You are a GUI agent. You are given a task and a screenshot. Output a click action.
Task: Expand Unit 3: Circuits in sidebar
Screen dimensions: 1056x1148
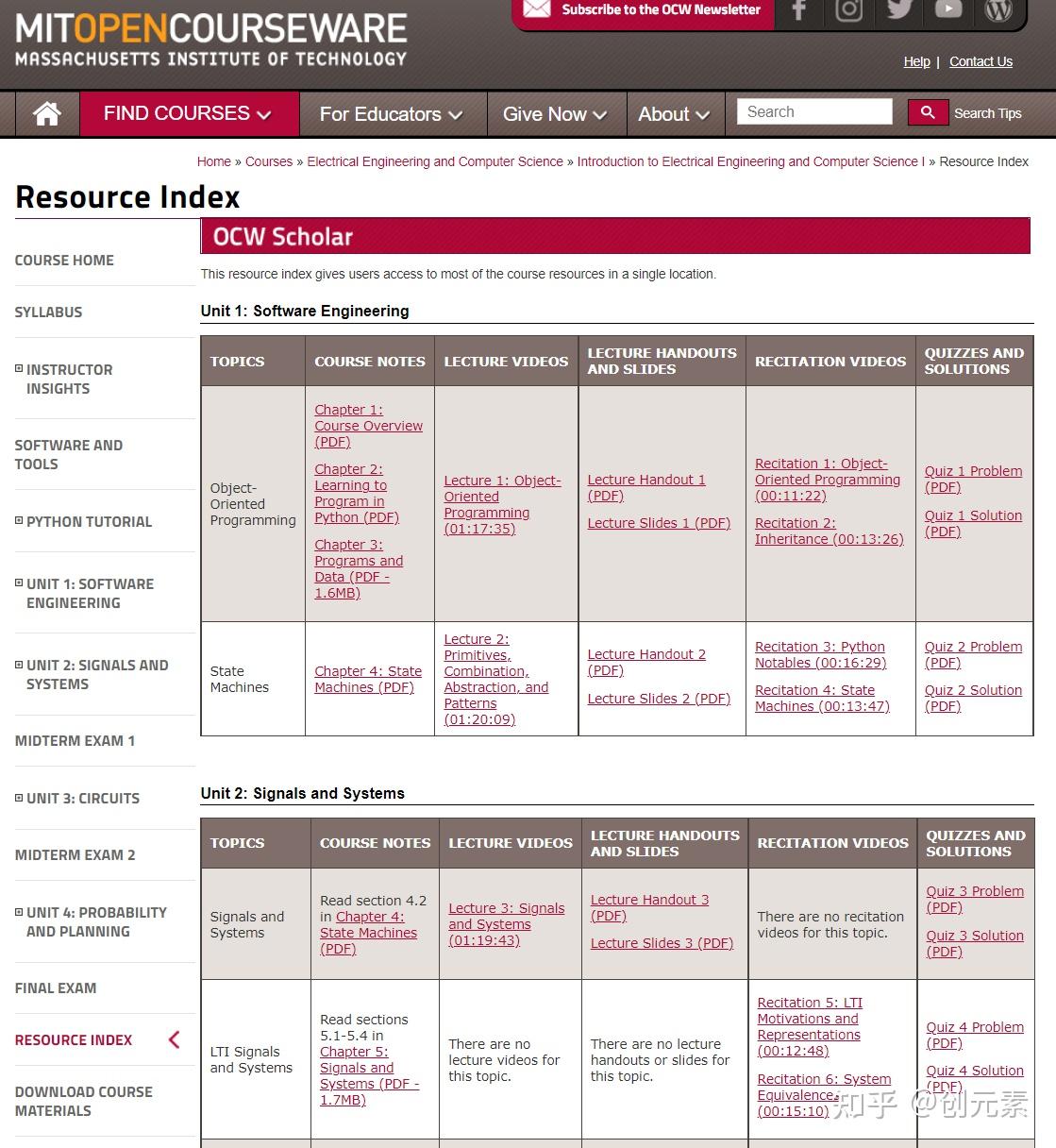[19, 797]
